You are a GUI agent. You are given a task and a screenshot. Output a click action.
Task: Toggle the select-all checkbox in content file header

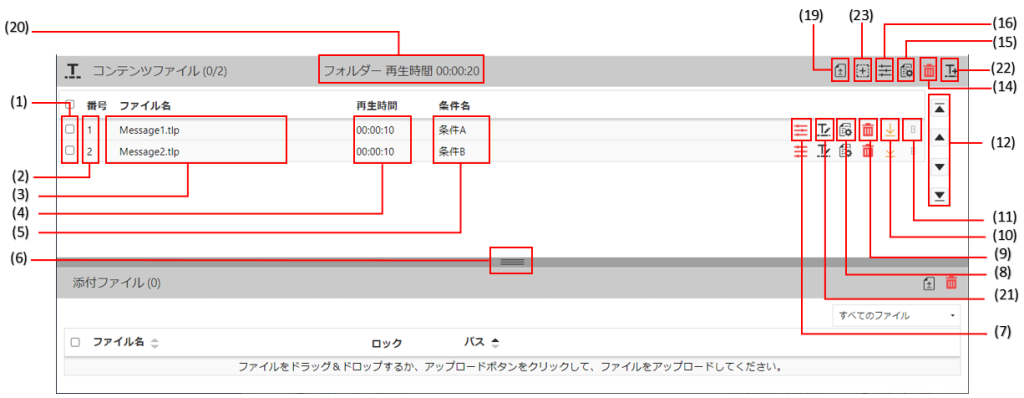pos(70,105)
